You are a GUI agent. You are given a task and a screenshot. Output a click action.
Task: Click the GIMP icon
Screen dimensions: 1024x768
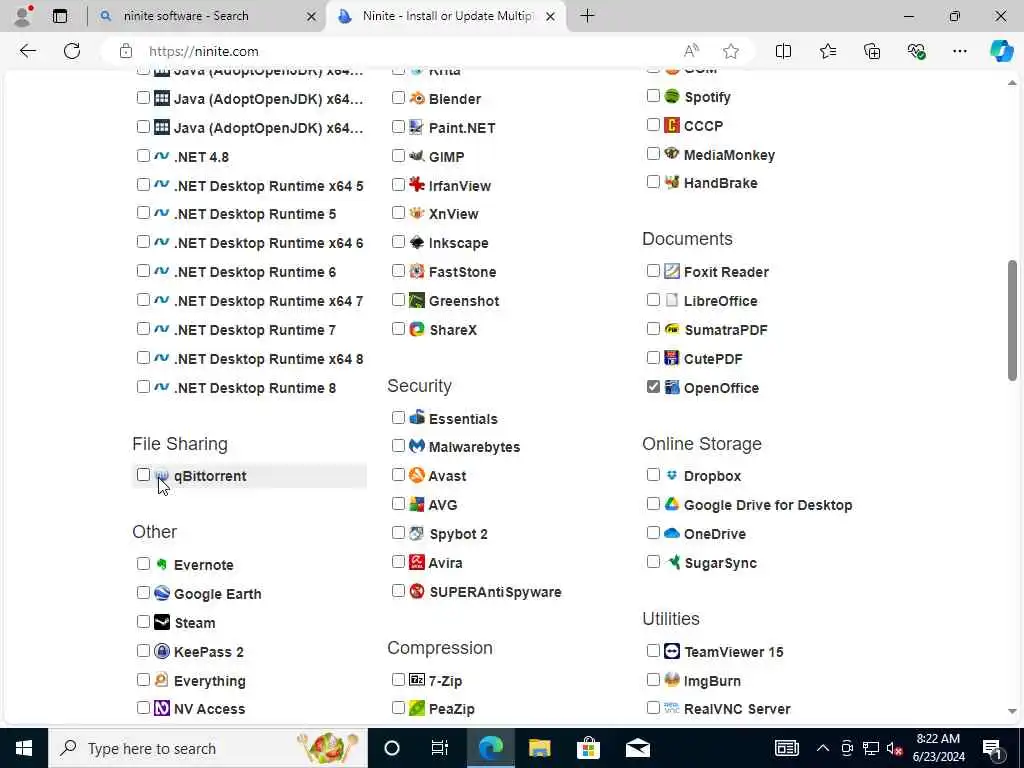coord(417,156)
